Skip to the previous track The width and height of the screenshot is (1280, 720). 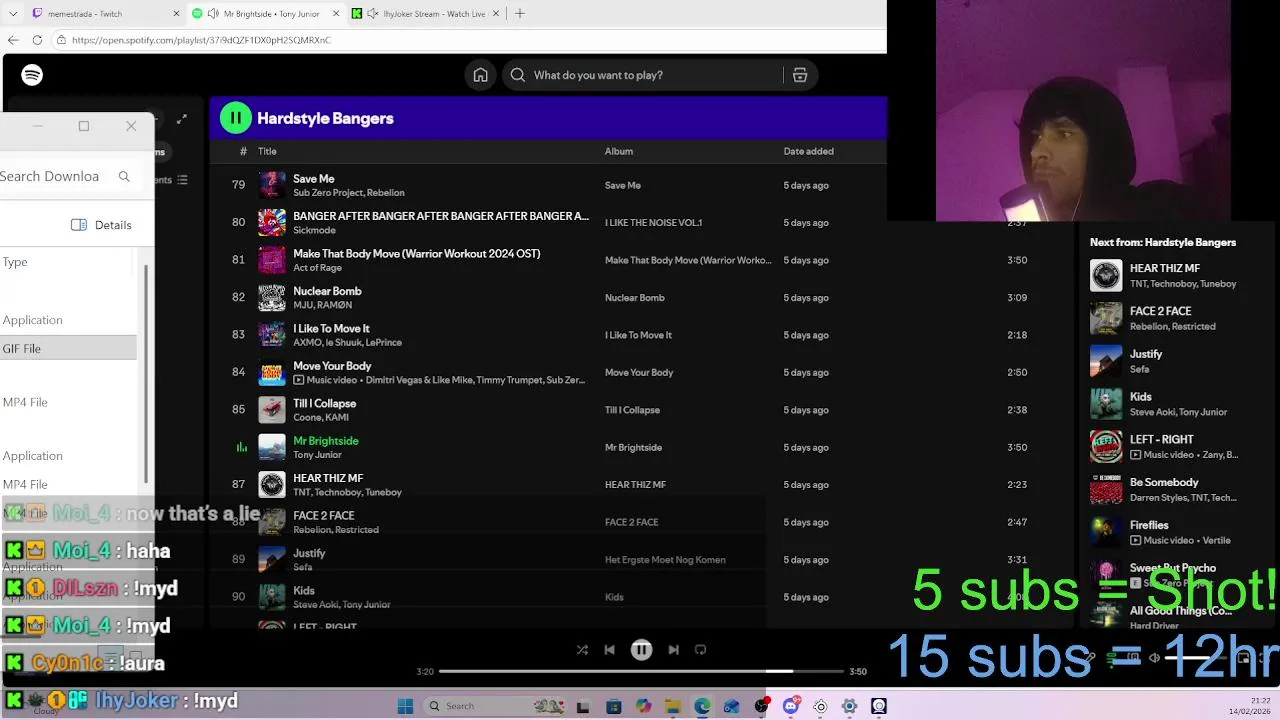click(x=609, y=650)
